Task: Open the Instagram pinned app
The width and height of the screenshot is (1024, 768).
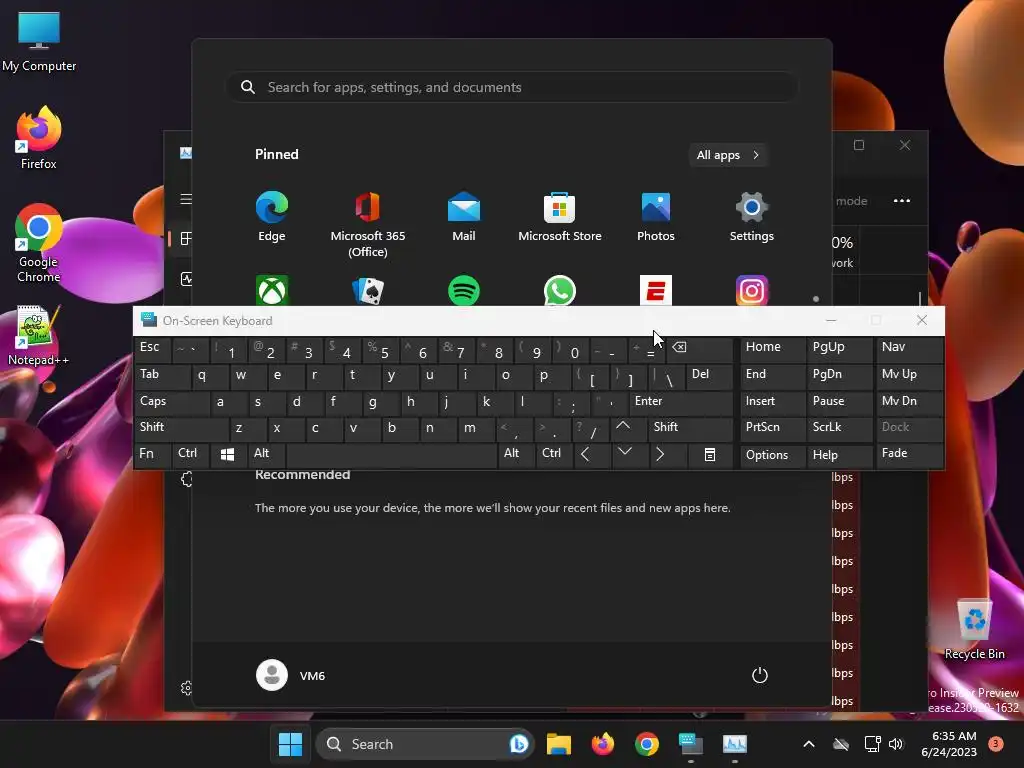Action: click(752, 291)
